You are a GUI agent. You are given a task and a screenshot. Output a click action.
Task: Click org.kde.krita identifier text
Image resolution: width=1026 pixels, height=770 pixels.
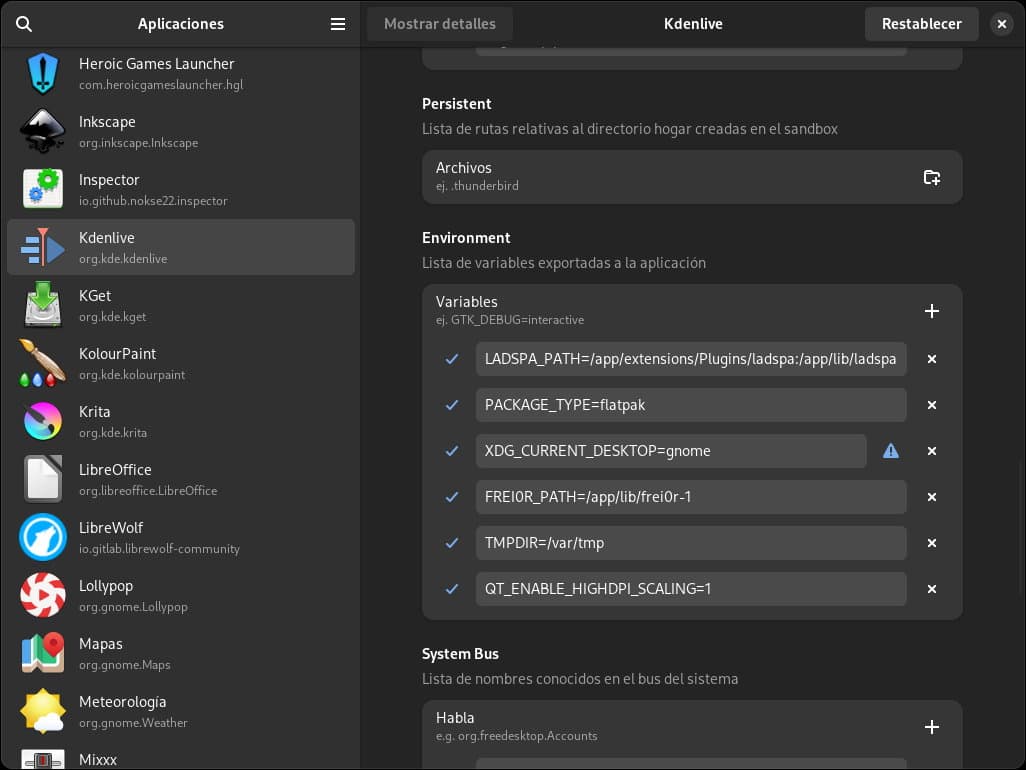pos(113,432)
